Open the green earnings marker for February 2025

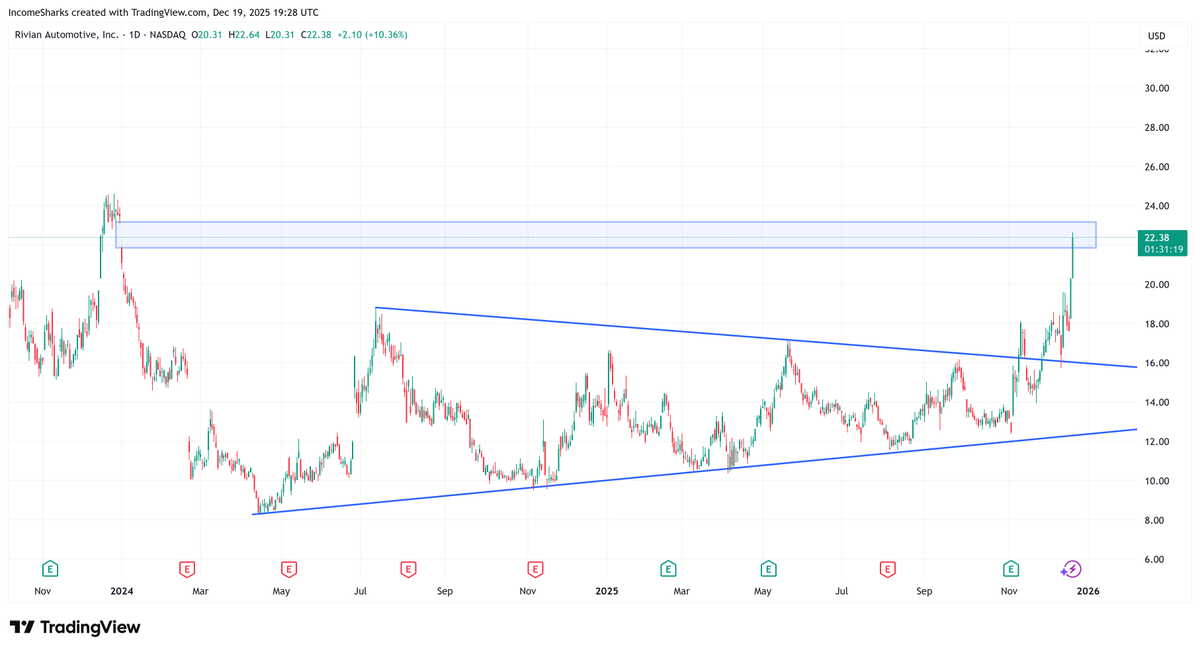point(668,569)
